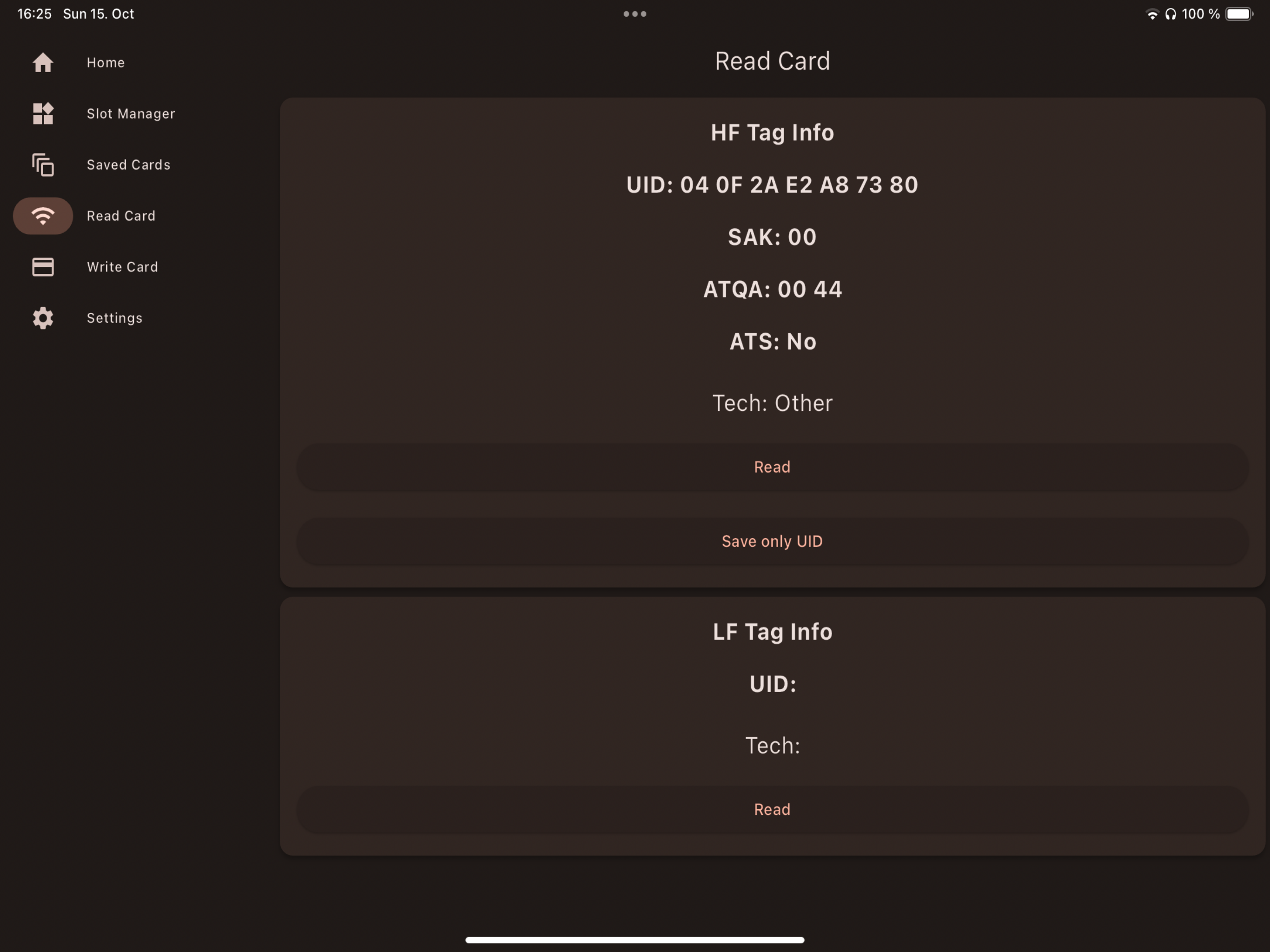Open the three-dot multitasking menu

tap(635, 14)
